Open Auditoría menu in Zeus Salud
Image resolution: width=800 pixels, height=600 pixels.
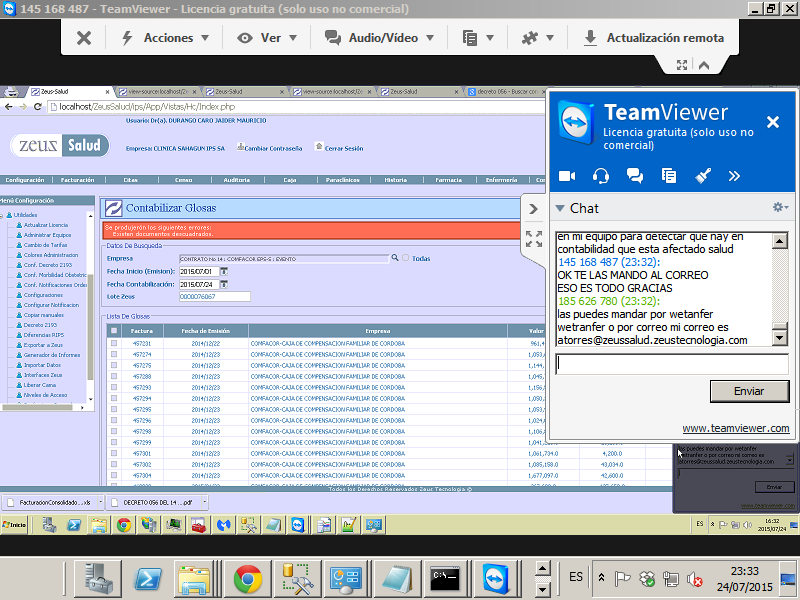click(x=237, y=180)
